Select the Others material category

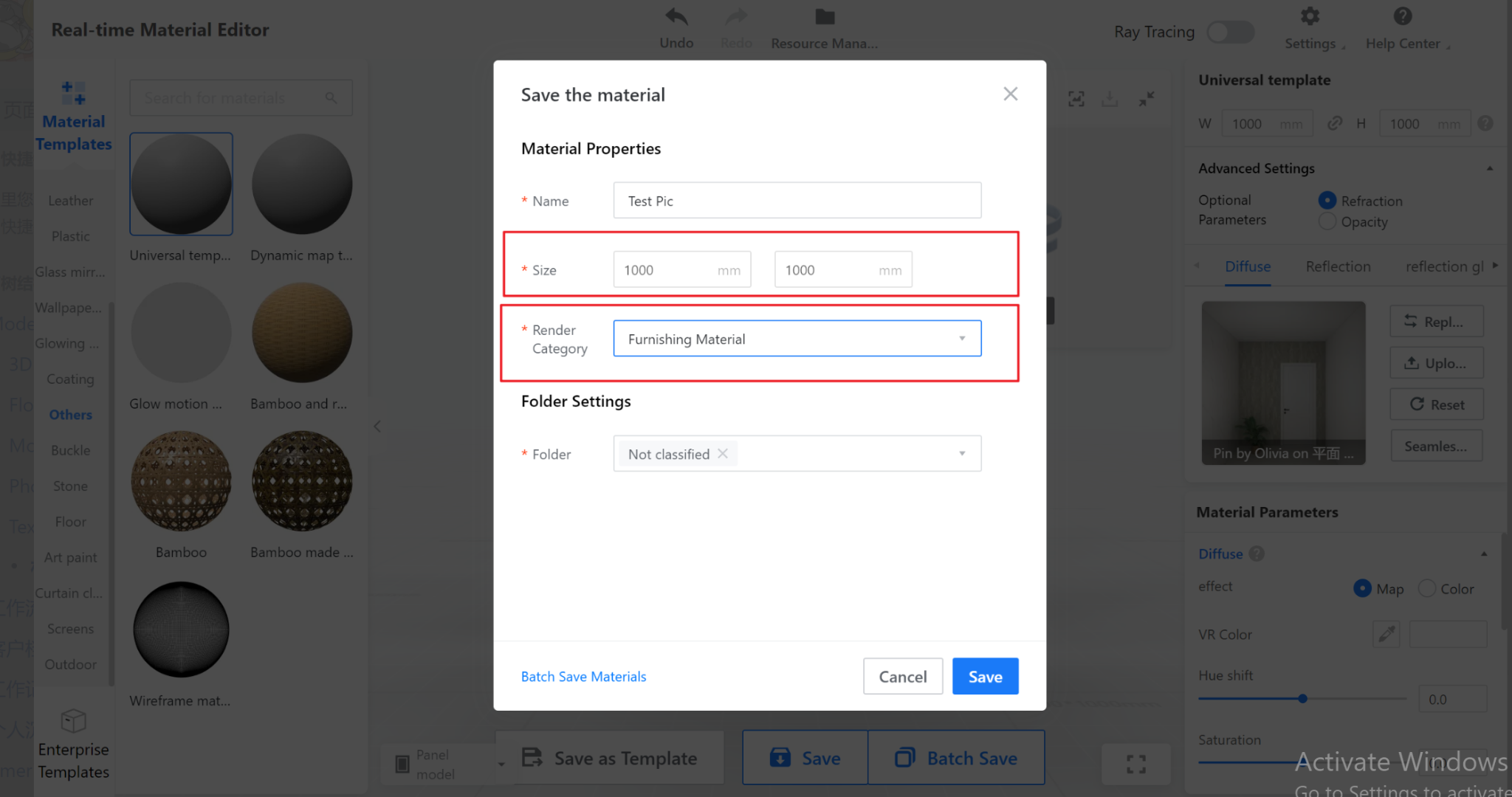[x=71, y=415]
